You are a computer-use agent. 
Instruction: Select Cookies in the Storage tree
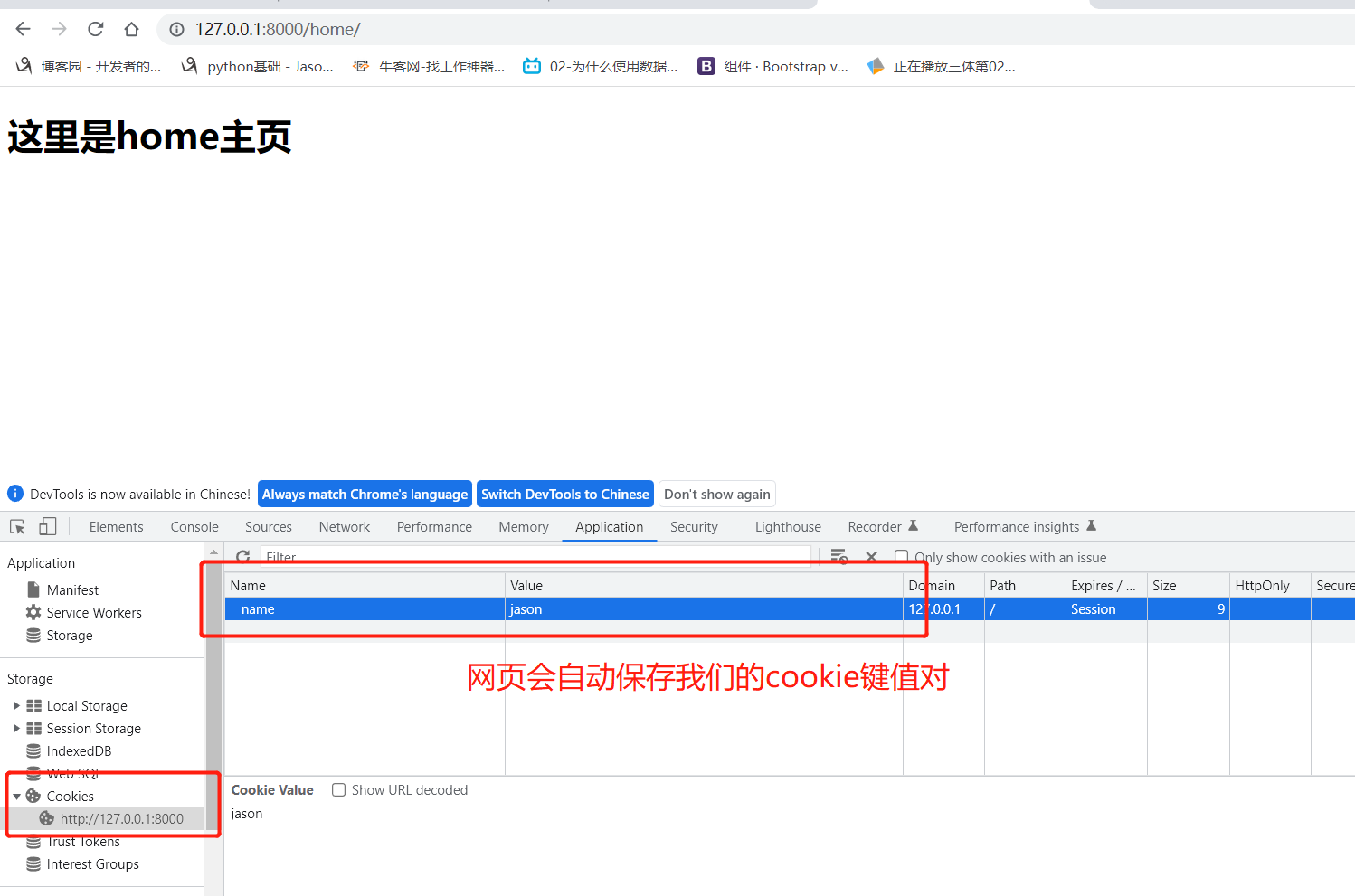pos(70,796)
